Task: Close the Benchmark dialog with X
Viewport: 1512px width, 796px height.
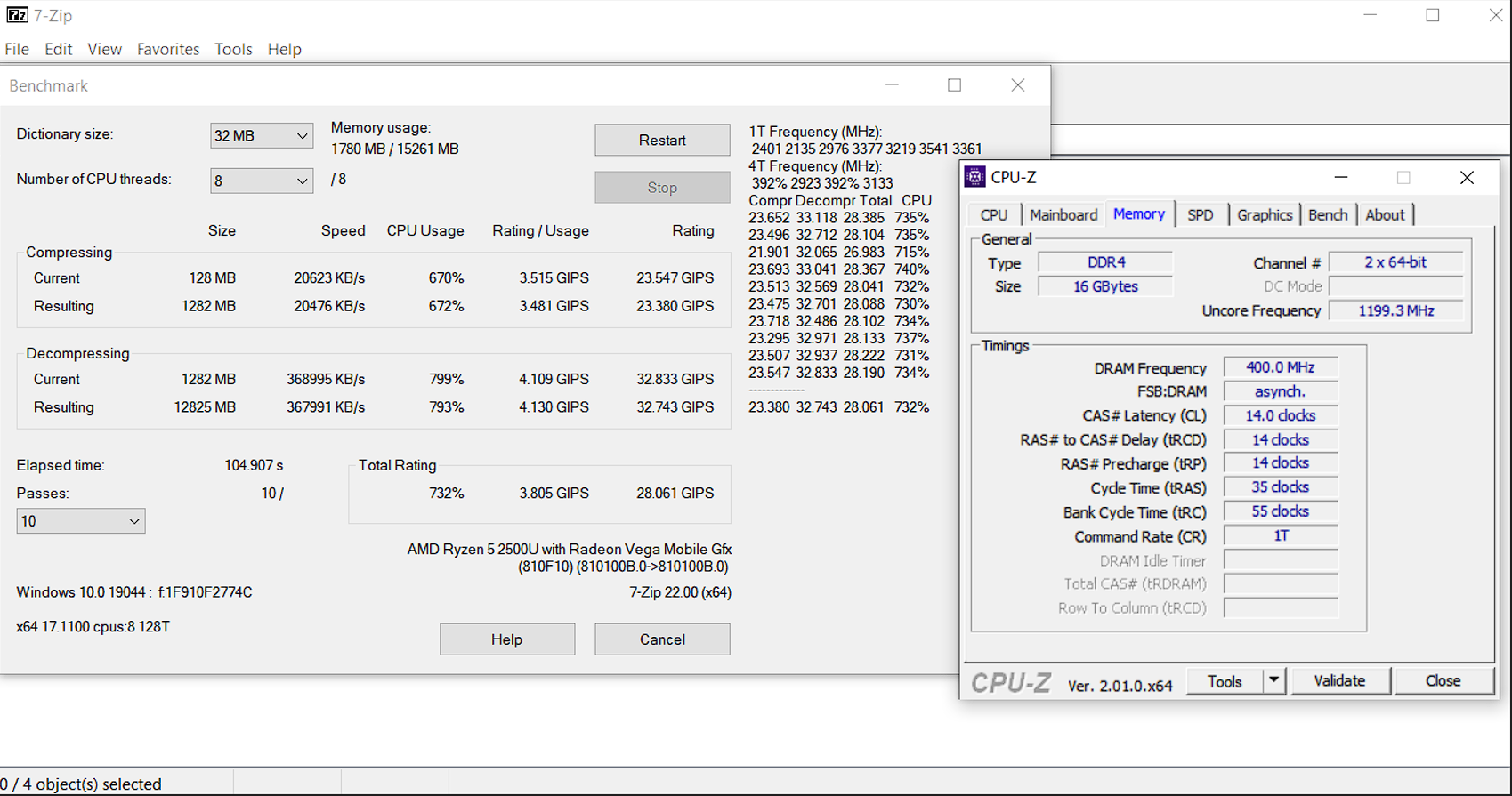Action: click(x=1018, y=85)
